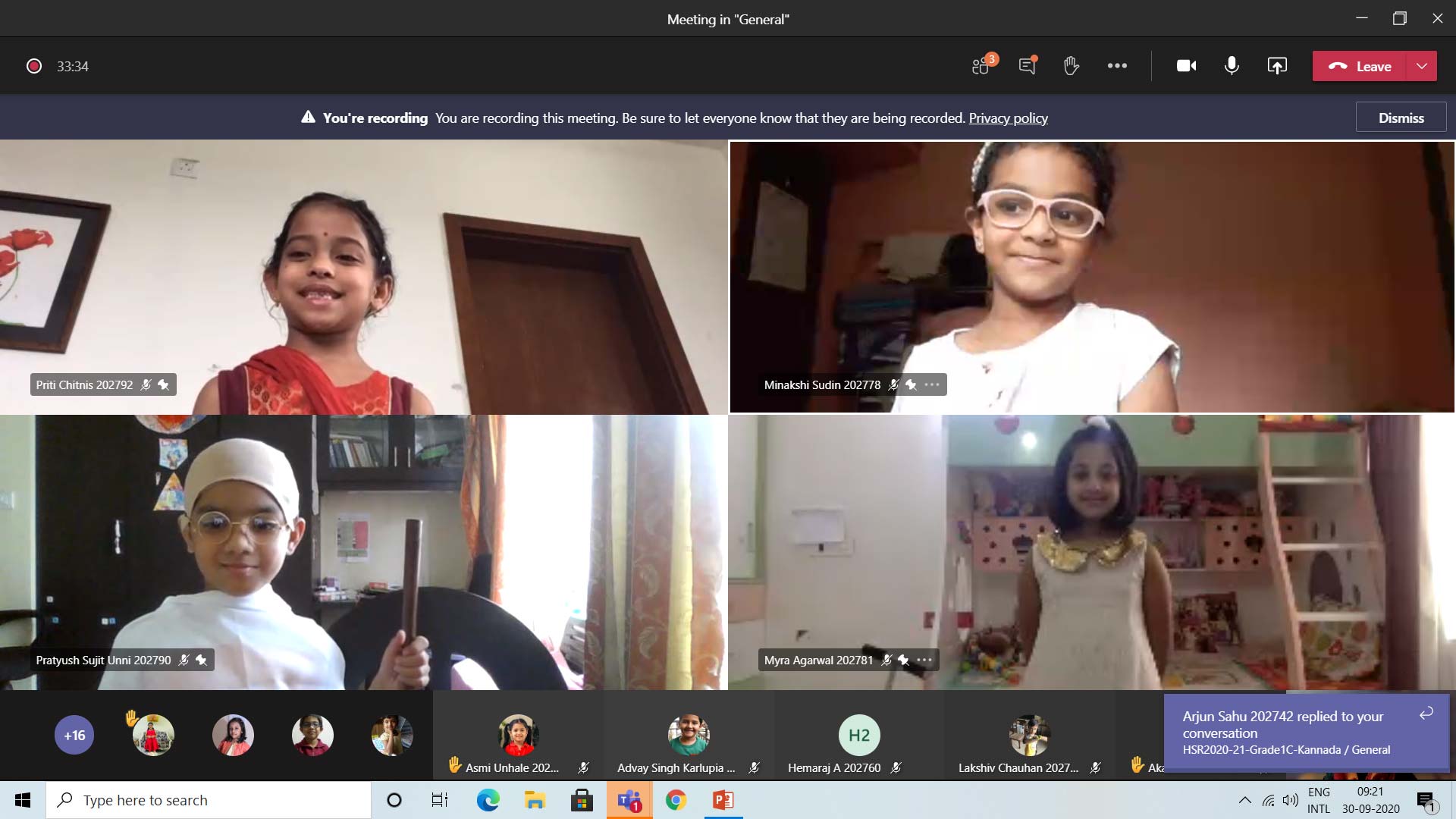Open File Explorer from the taskbar
The image size is (1456, 819).
click(x=535, y=800)
